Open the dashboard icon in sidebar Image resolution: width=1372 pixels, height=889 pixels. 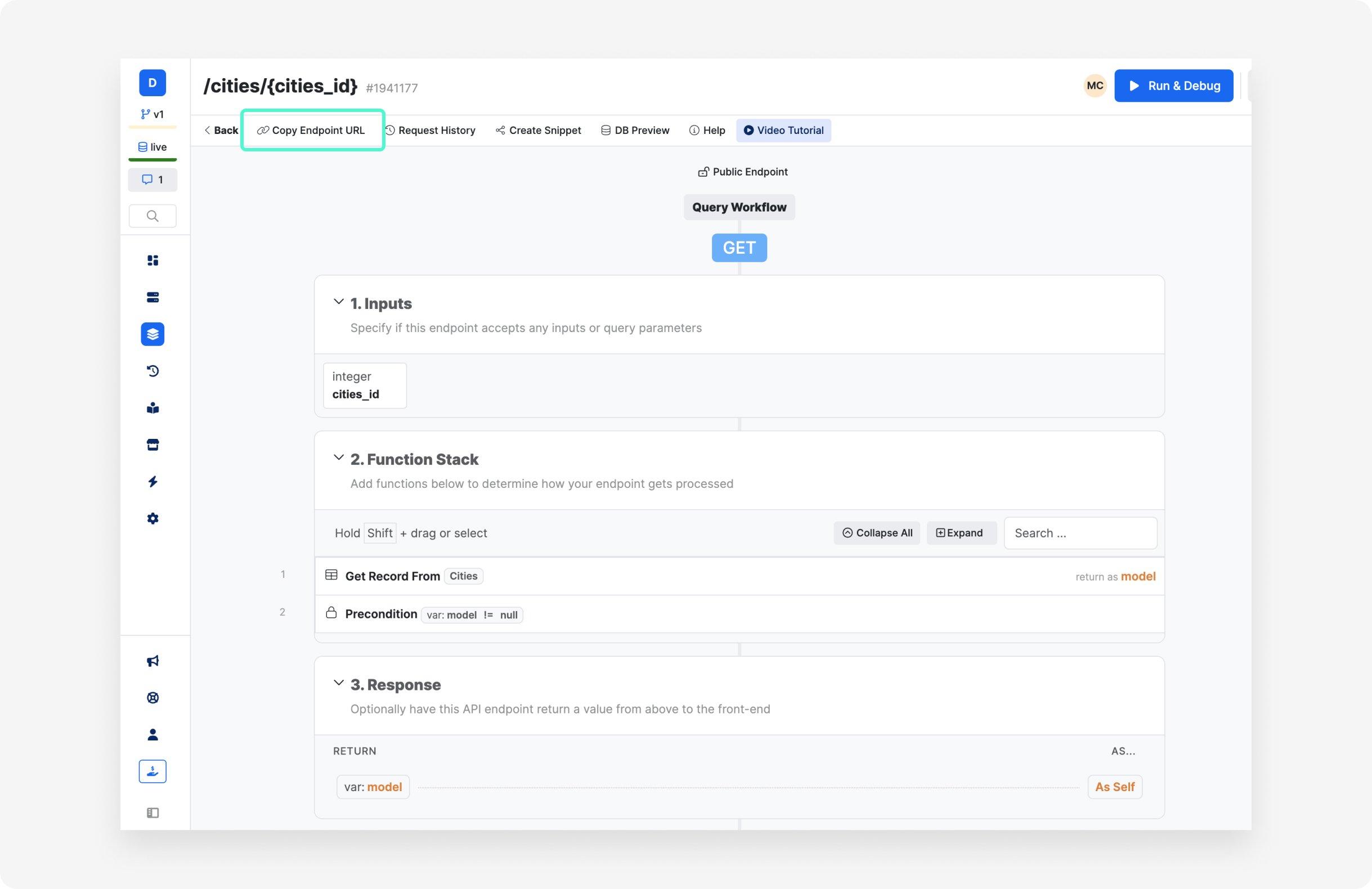[x=152, y=261]
